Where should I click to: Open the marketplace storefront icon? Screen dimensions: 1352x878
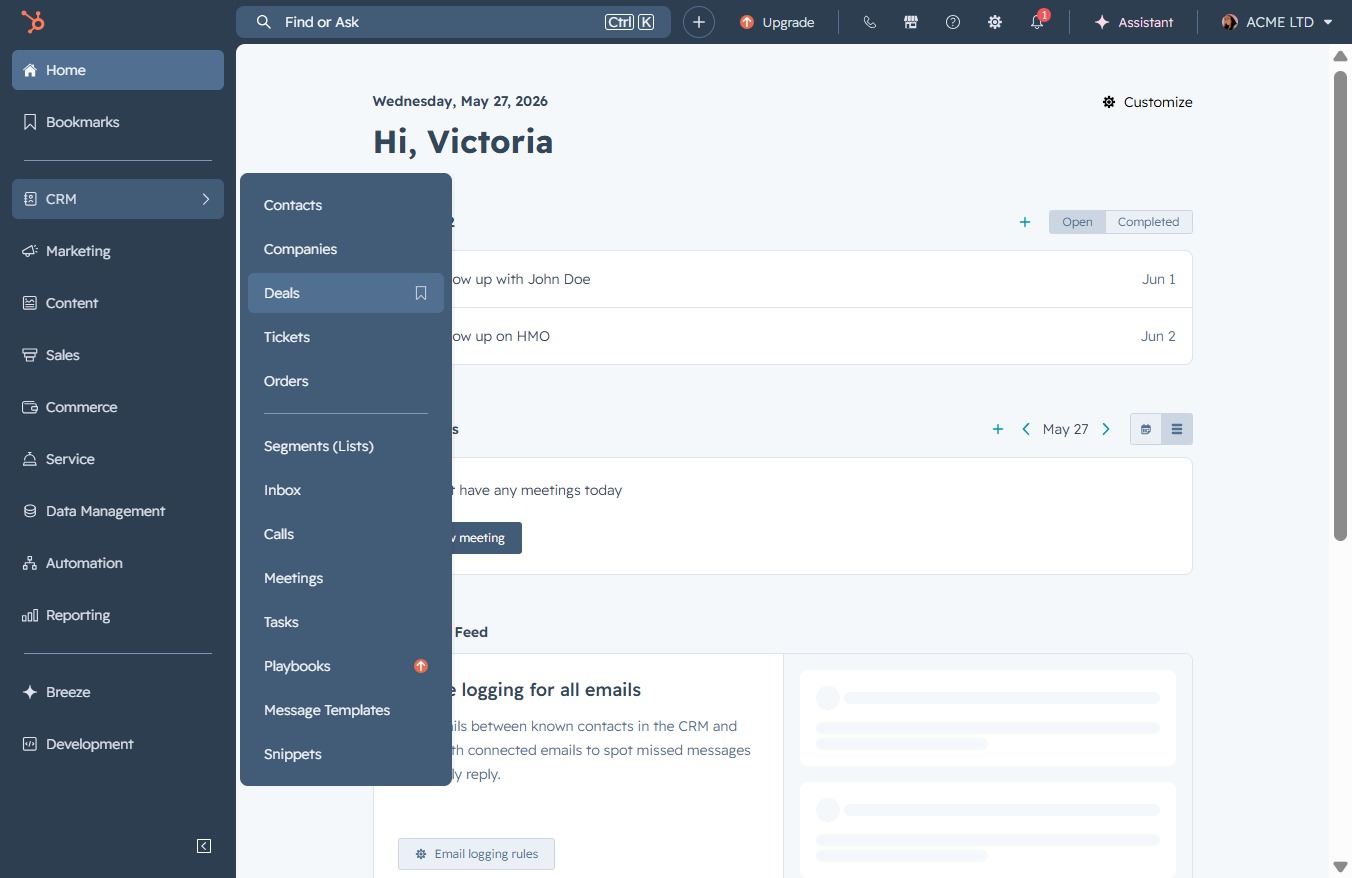coord(911,22)
